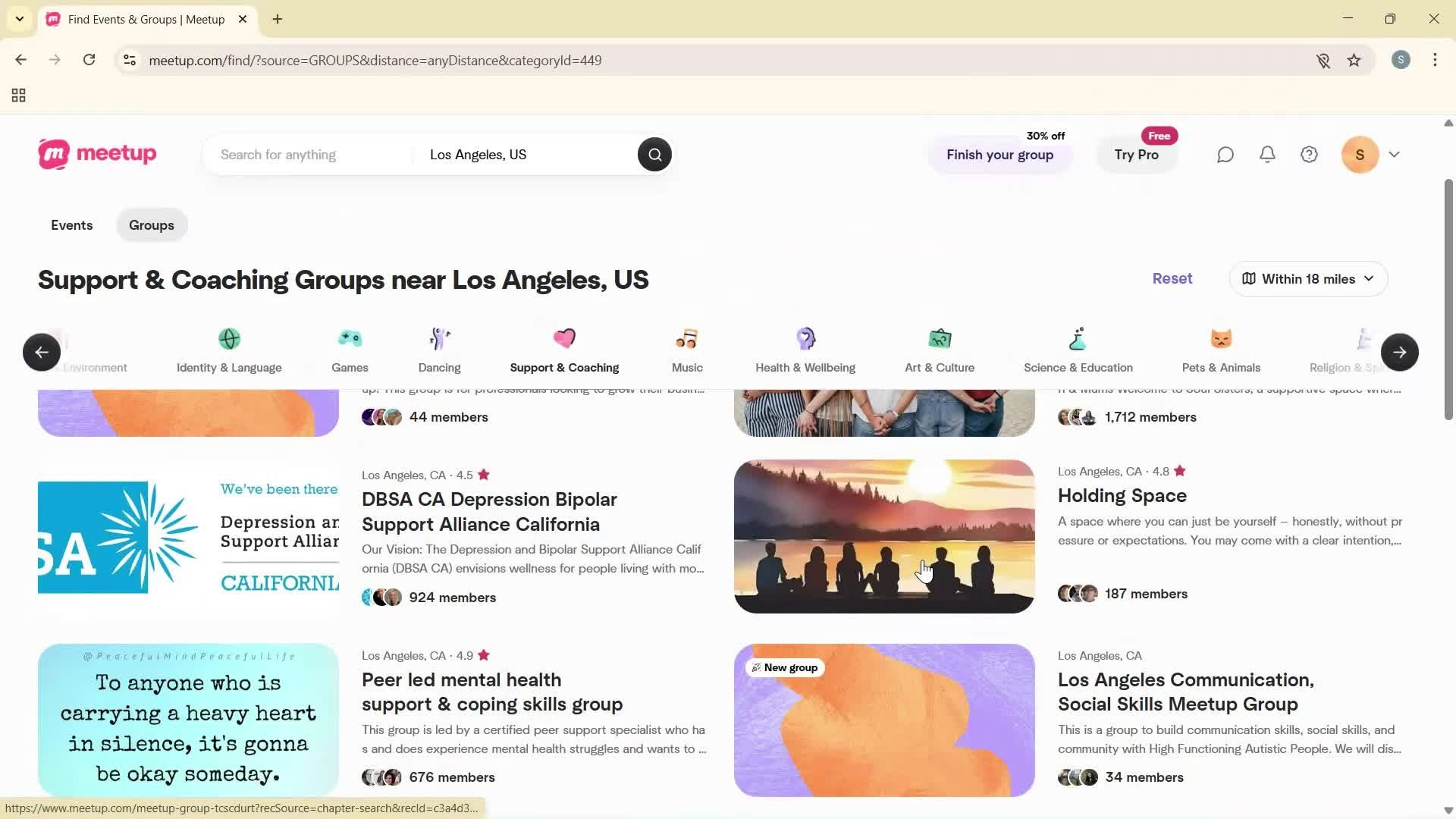Viewport: 1456px width, 819px height.
Task: Click the magnifier search button
Action: click(654, 155)
